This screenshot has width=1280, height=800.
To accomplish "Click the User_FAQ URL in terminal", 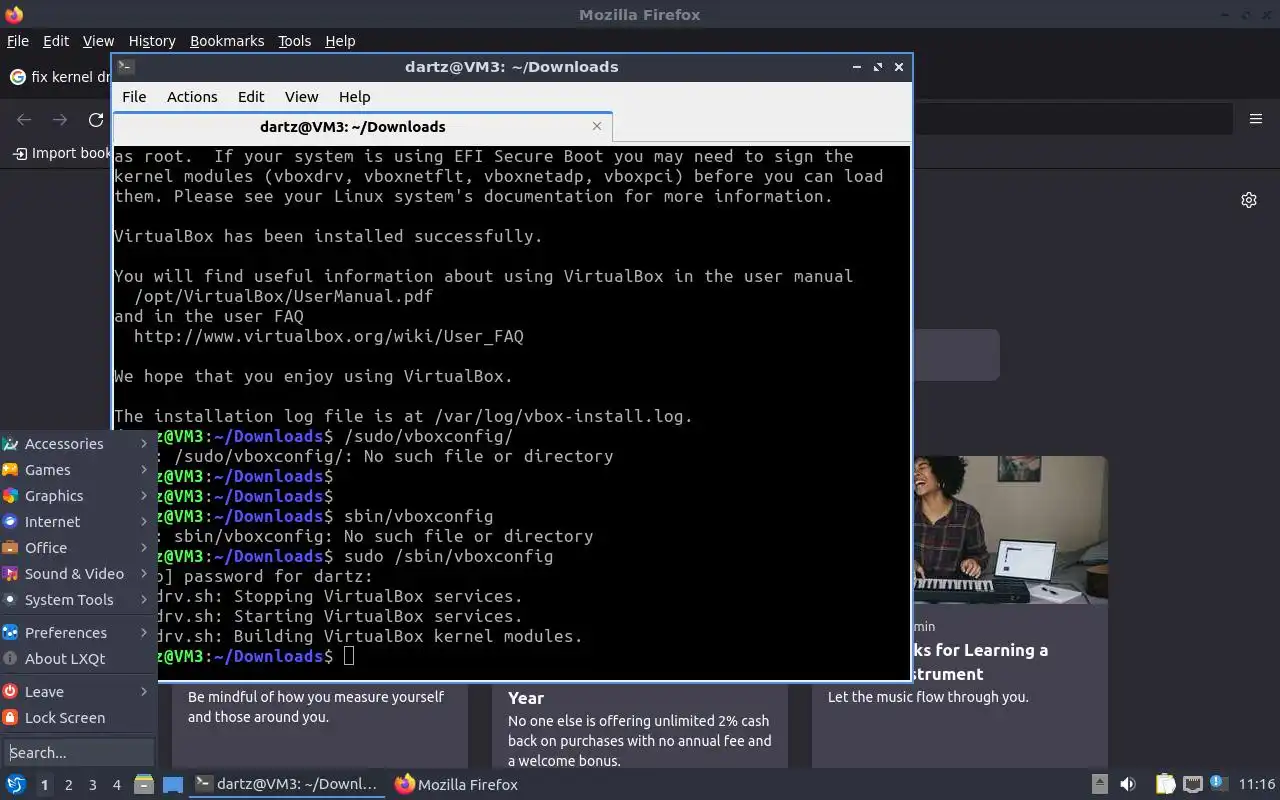I will tap(329, 336).
